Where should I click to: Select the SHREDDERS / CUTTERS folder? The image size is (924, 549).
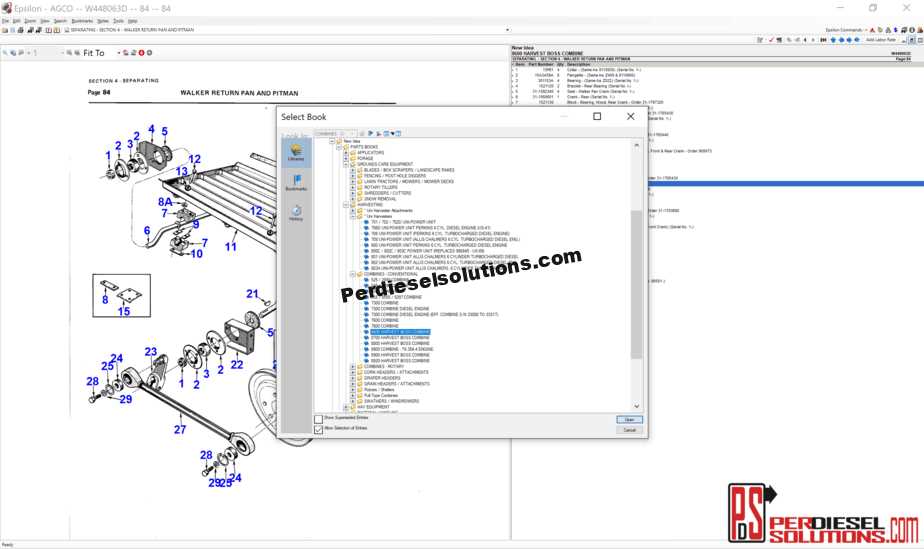pyautogui.click(x=387, y=193)
